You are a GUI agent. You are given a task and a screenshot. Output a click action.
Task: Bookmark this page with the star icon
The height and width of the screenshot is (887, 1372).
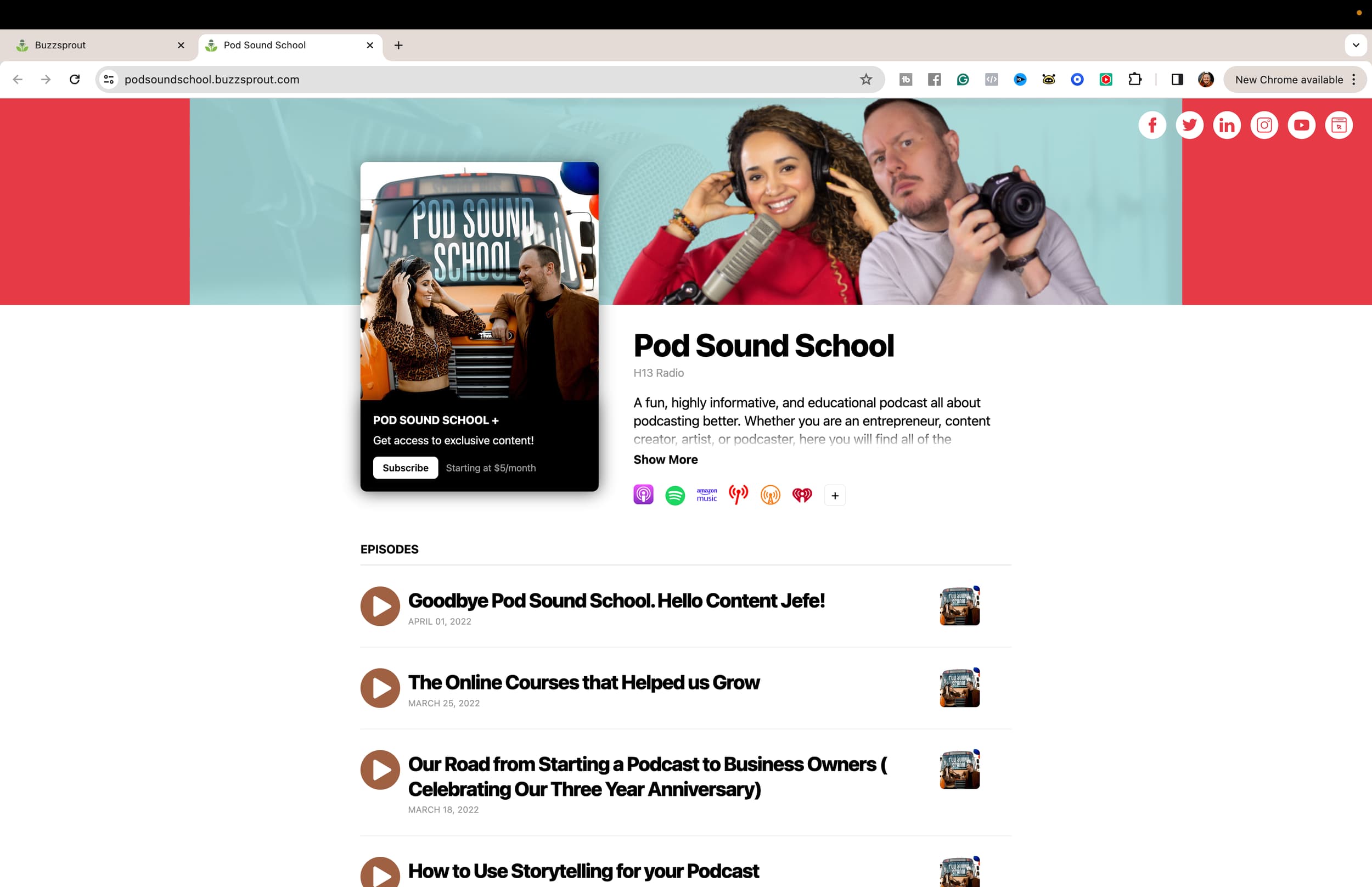(866, 80)
